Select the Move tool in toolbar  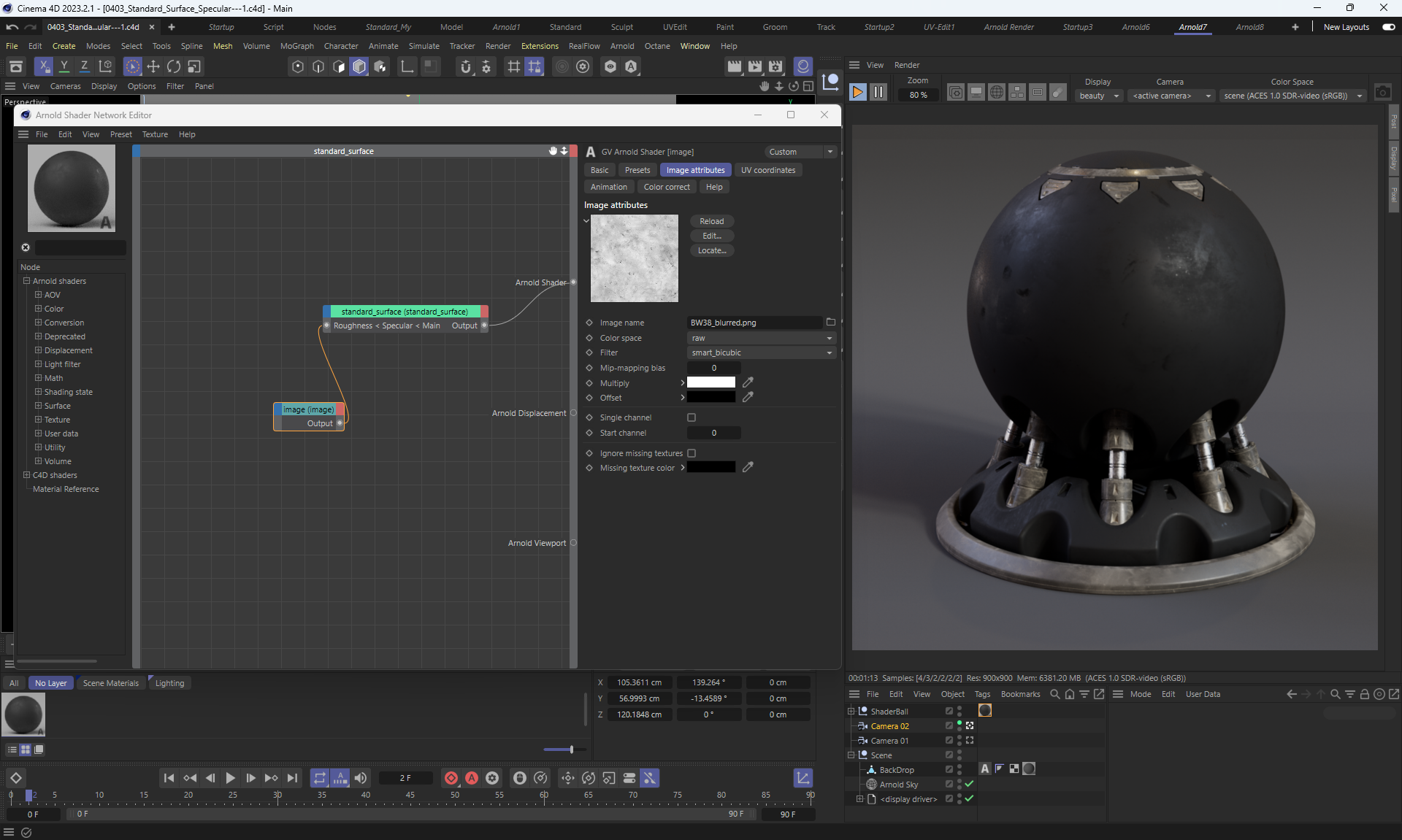[x=153, y=66]
